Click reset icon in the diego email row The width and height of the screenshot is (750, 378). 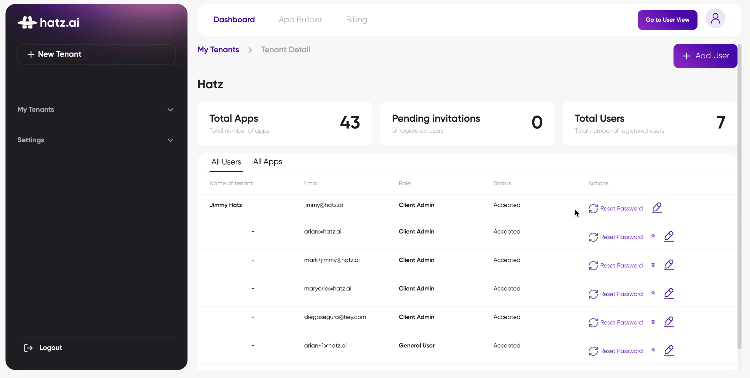593,322
